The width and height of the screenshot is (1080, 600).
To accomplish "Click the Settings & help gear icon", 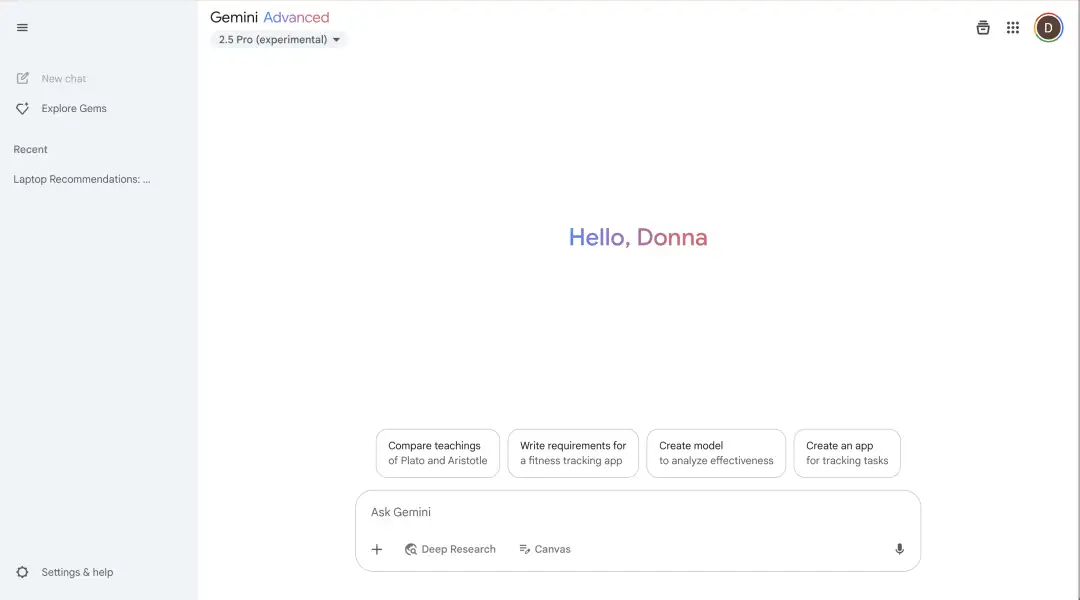I will [x=23, y=572].
